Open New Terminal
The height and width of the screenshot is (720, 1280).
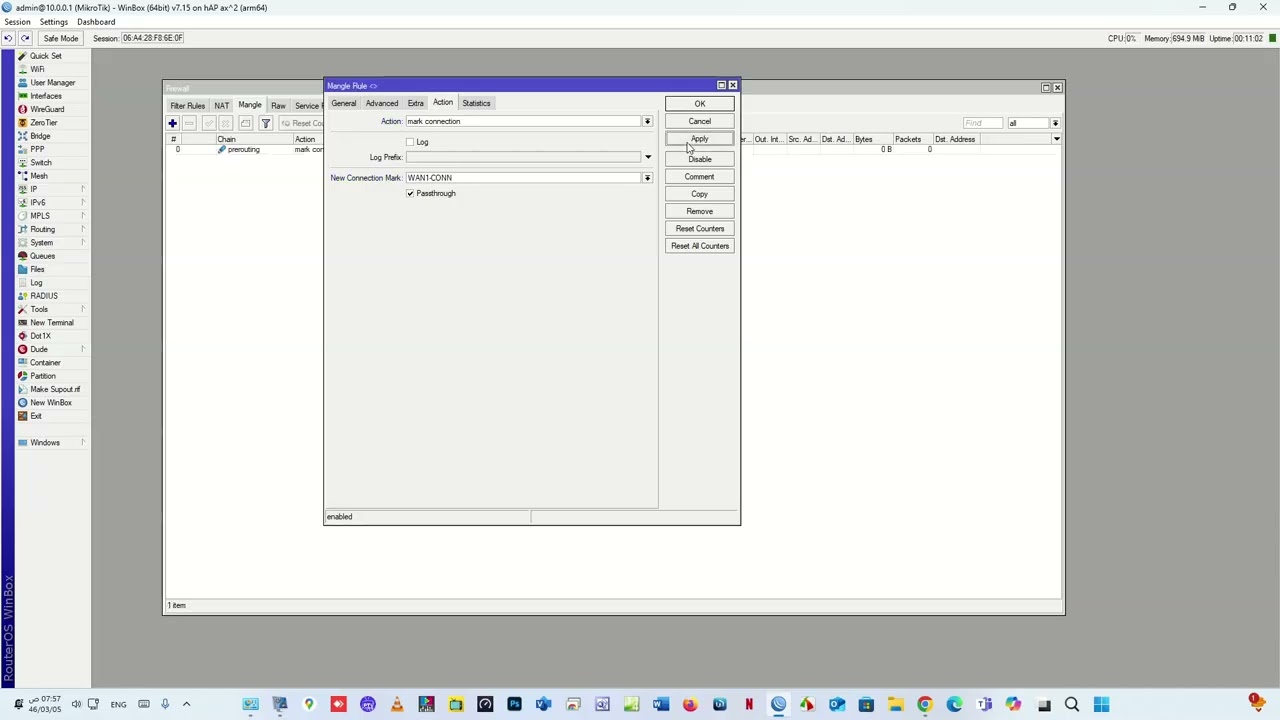[51, 323]
